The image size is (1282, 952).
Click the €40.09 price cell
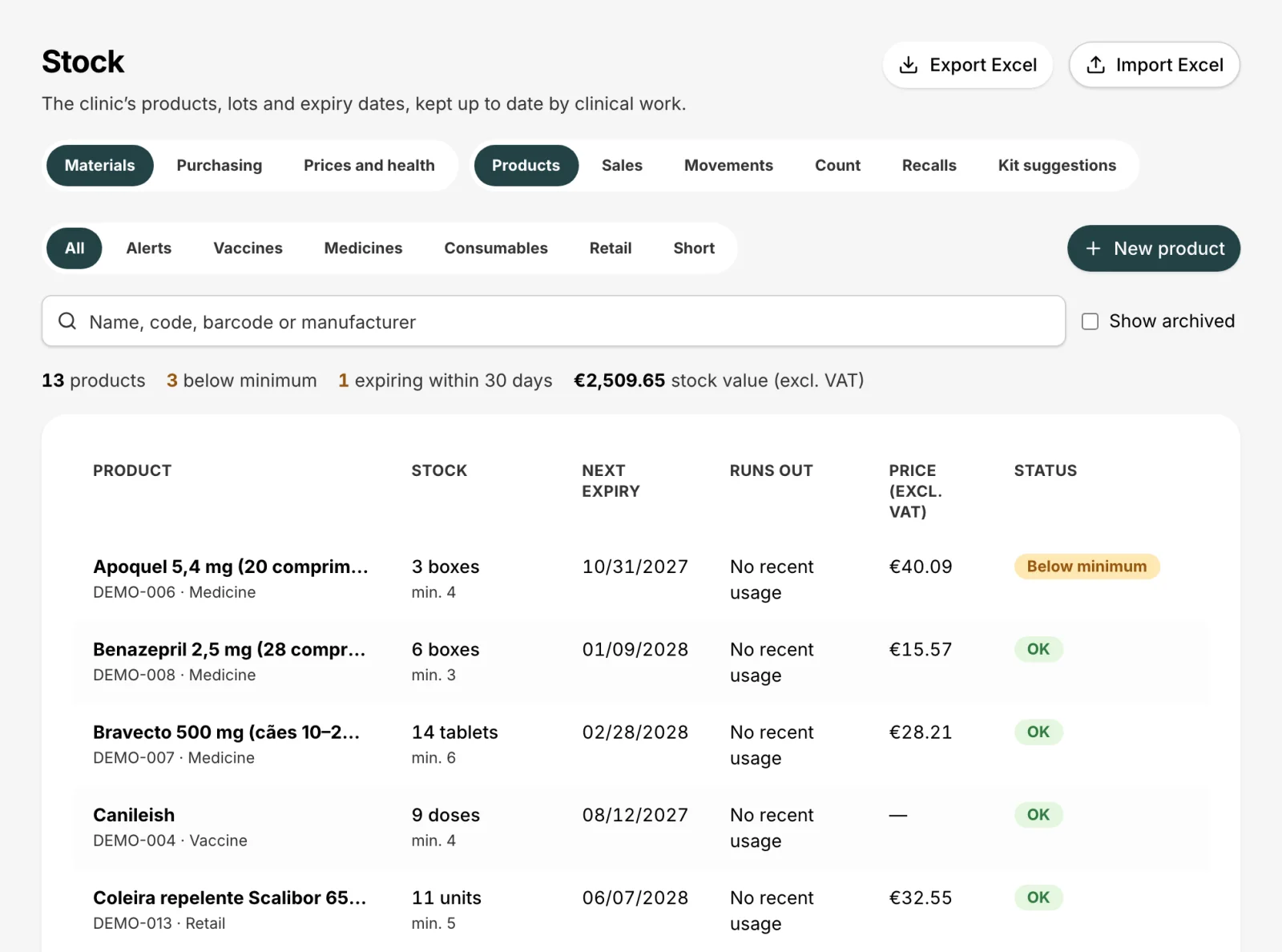pos(921,567)
